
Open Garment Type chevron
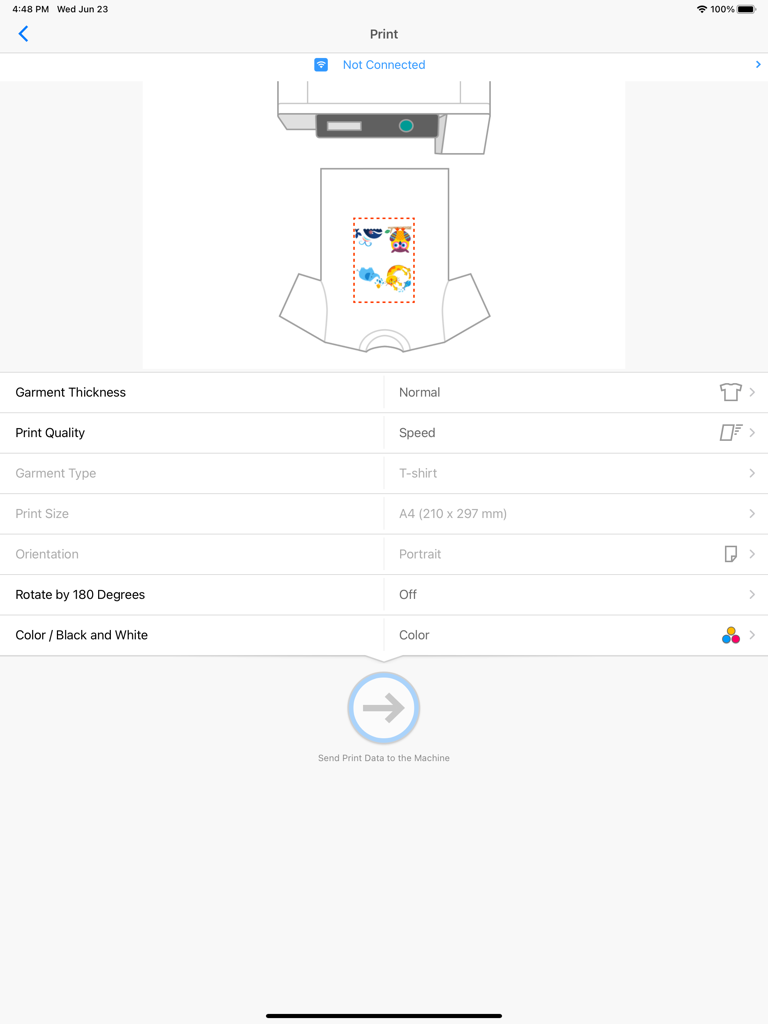[x=752, y=473]
